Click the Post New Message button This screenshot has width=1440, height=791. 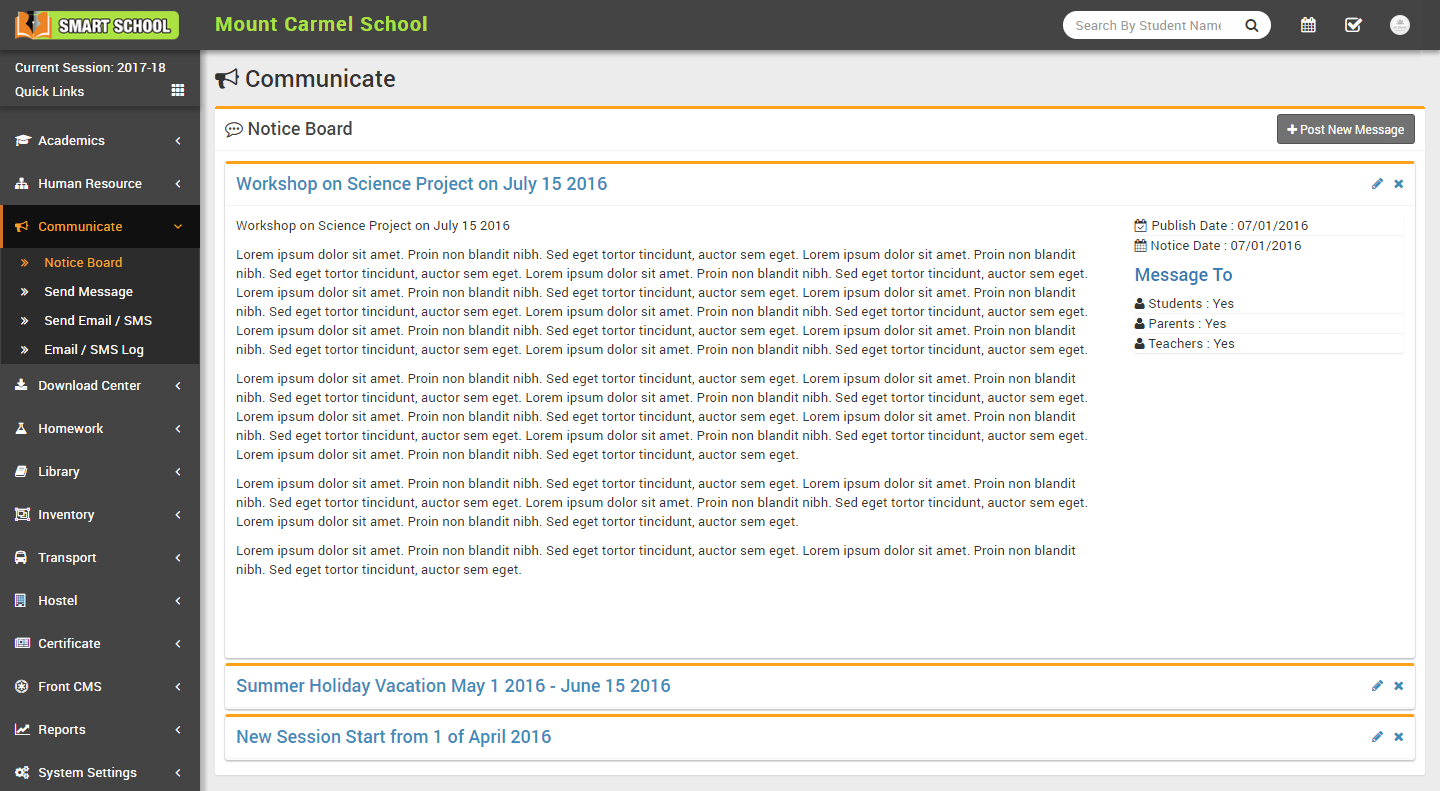[x=1345, y=130]
